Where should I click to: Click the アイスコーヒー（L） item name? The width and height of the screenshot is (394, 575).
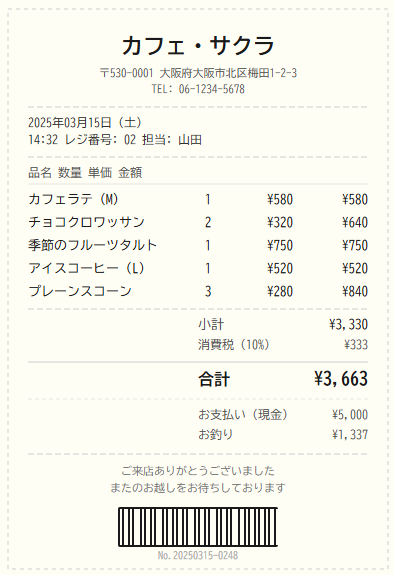coord(87,268)
